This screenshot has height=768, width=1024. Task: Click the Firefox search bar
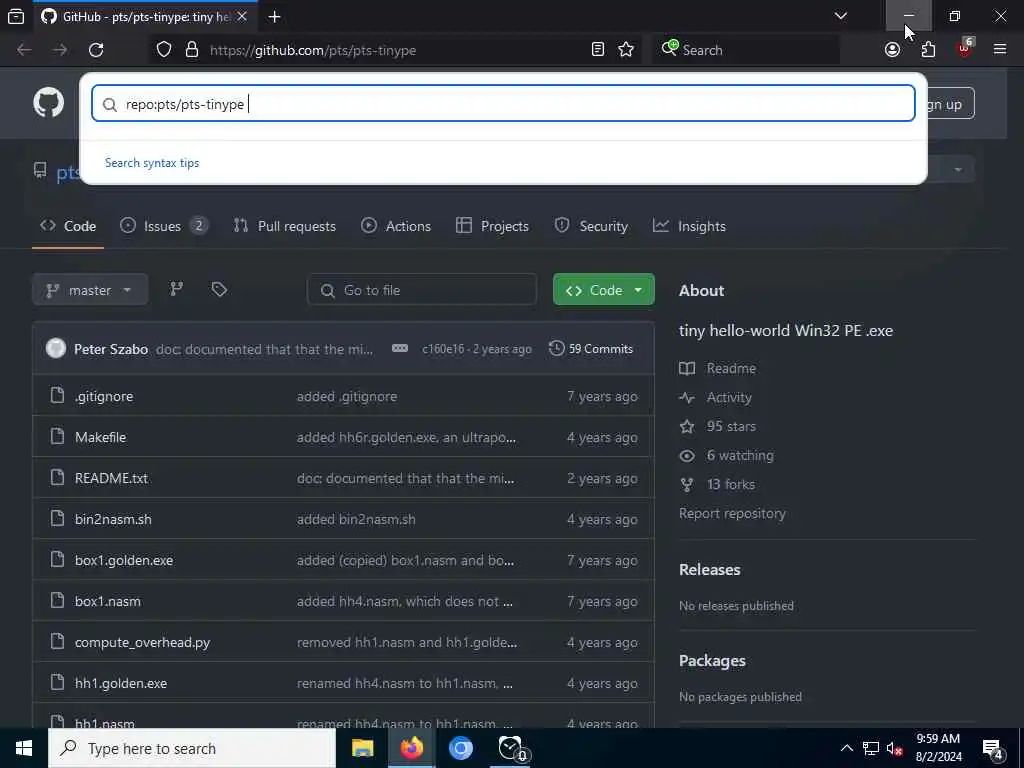pos(746,50)
